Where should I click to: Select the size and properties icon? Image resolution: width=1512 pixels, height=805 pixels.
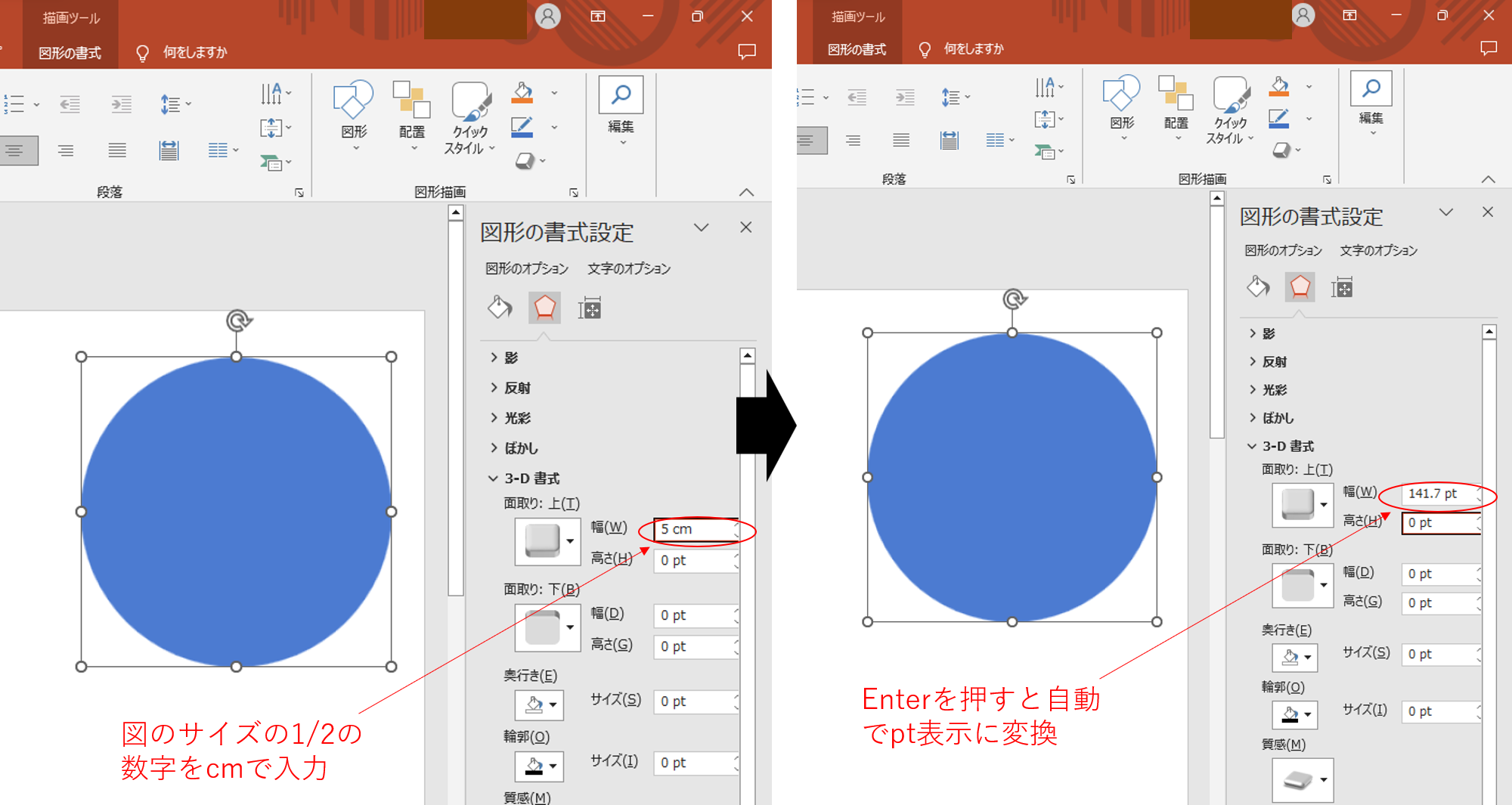(590, 308)
